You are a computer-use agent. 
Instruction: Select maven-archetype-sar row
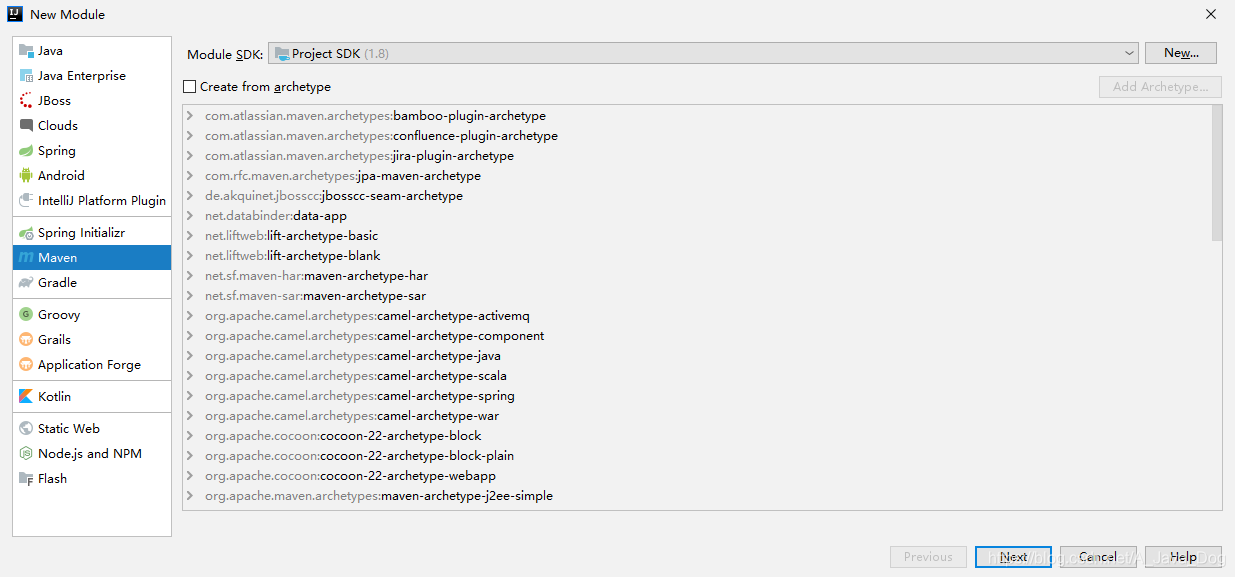[x=696, y=296]
